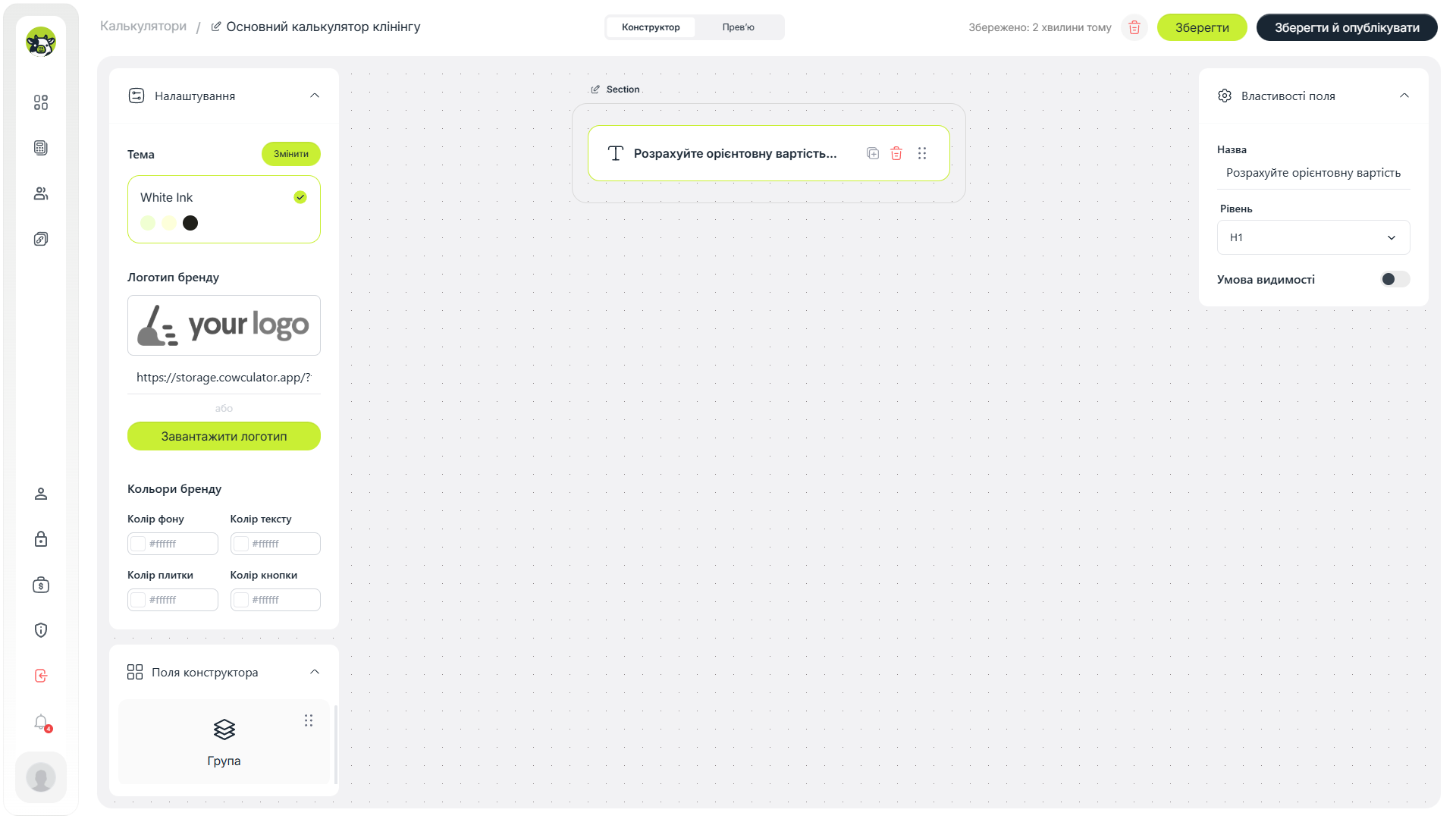
Task: Click the Section label text
Action: coord(623,89)
